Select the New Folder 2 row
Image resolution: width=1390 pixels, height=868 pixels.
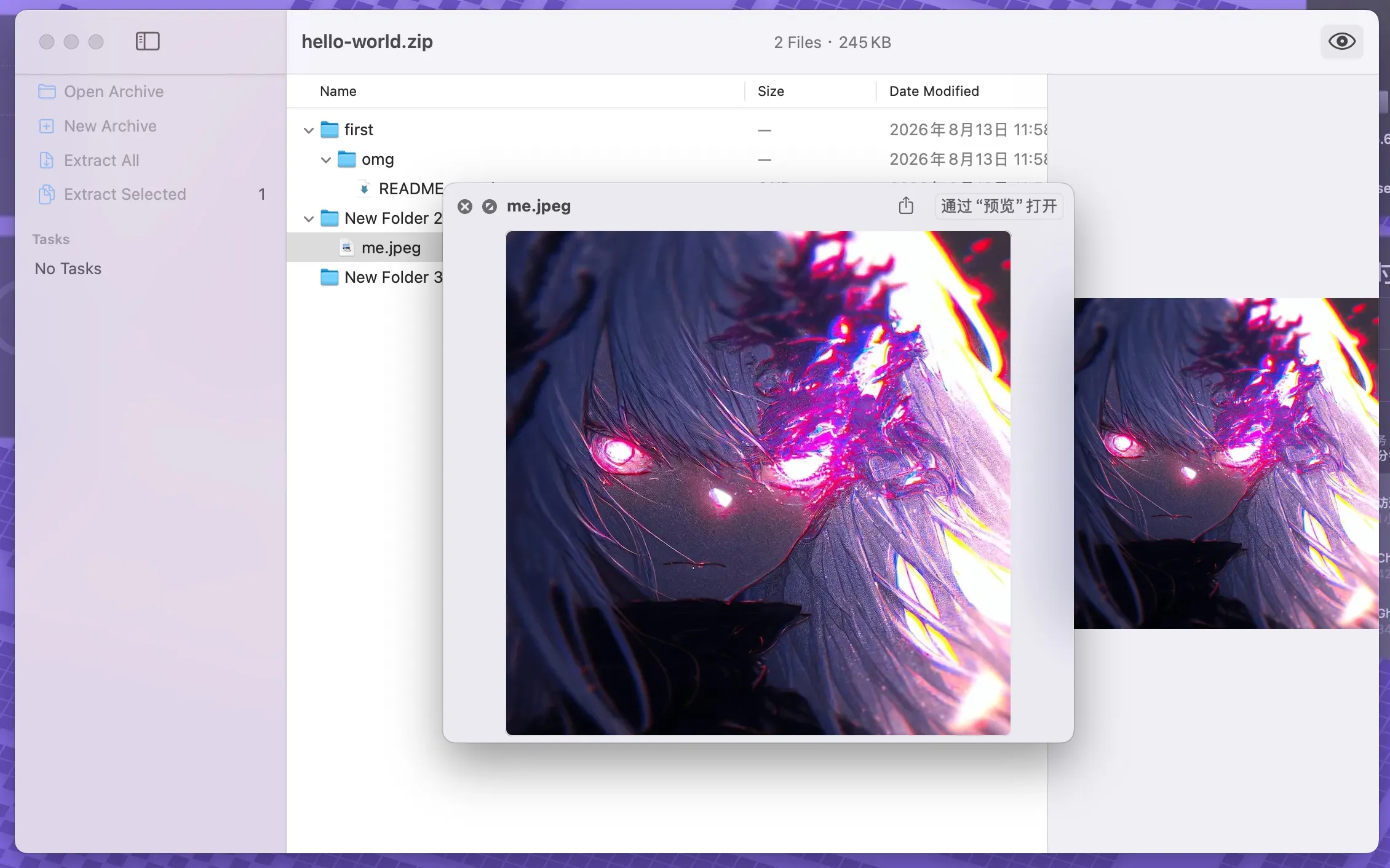tap(365, 218)
